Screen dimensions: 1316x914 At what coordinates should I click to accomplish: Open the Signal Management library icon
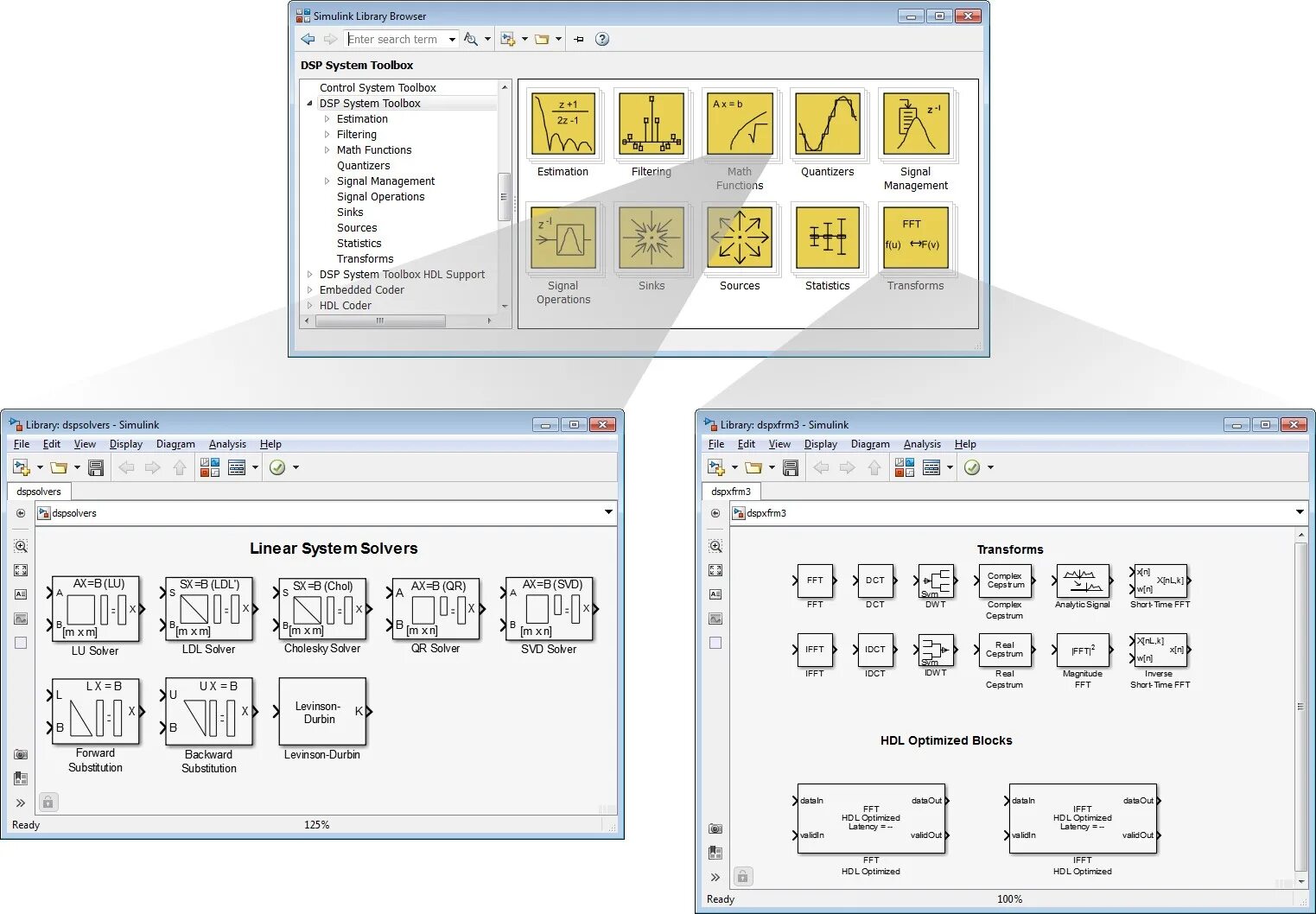(x=916, y=124)
